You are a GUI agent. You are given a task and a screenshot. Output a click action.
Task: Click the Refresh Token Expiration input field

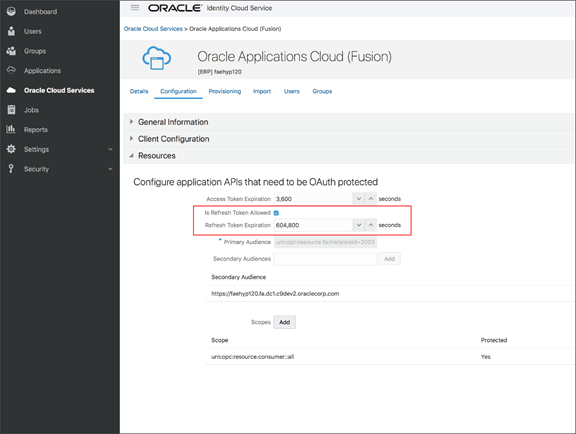313,225
